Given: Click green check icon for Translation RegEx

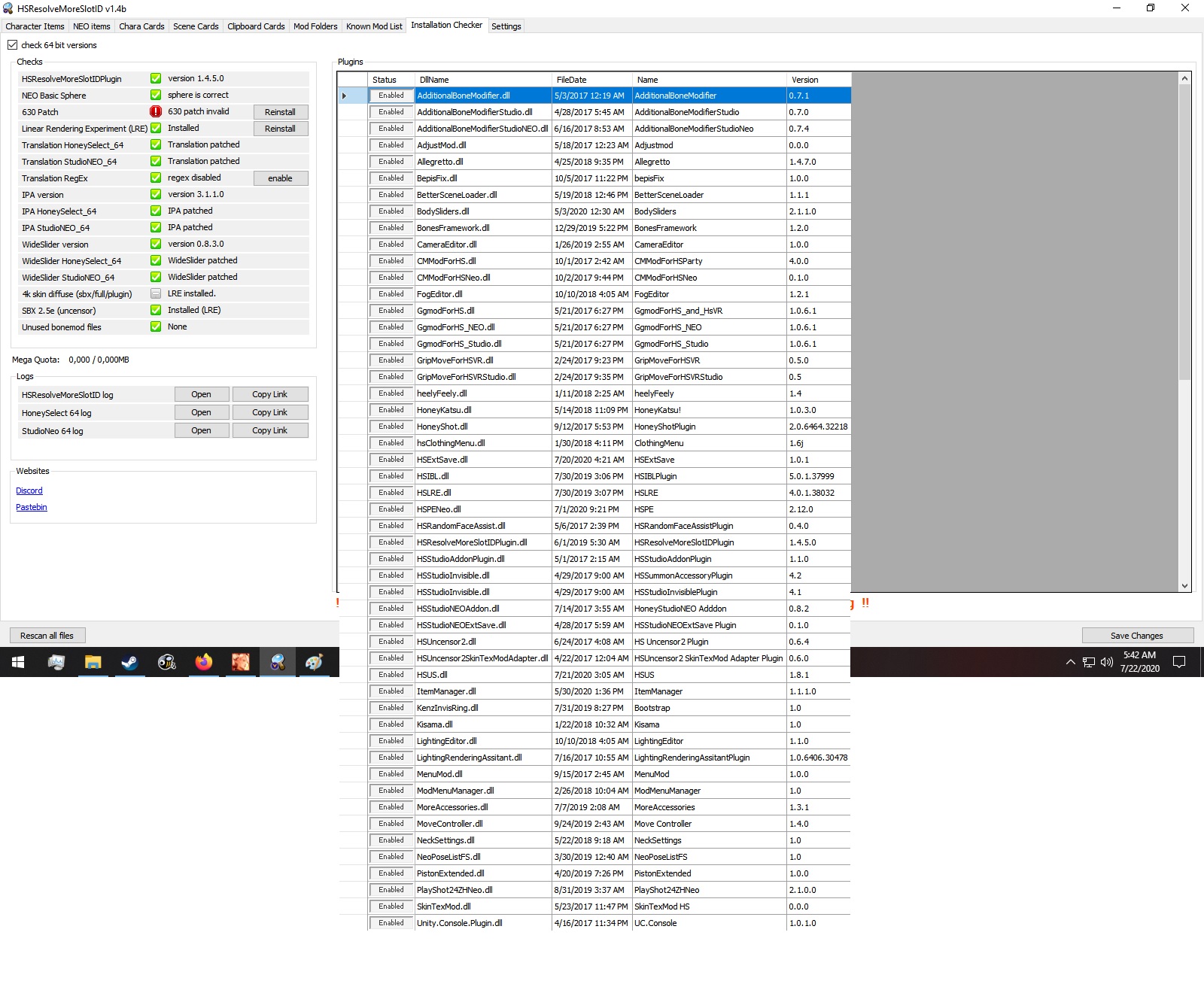Looking at the screenshot, I should [156, 178].
